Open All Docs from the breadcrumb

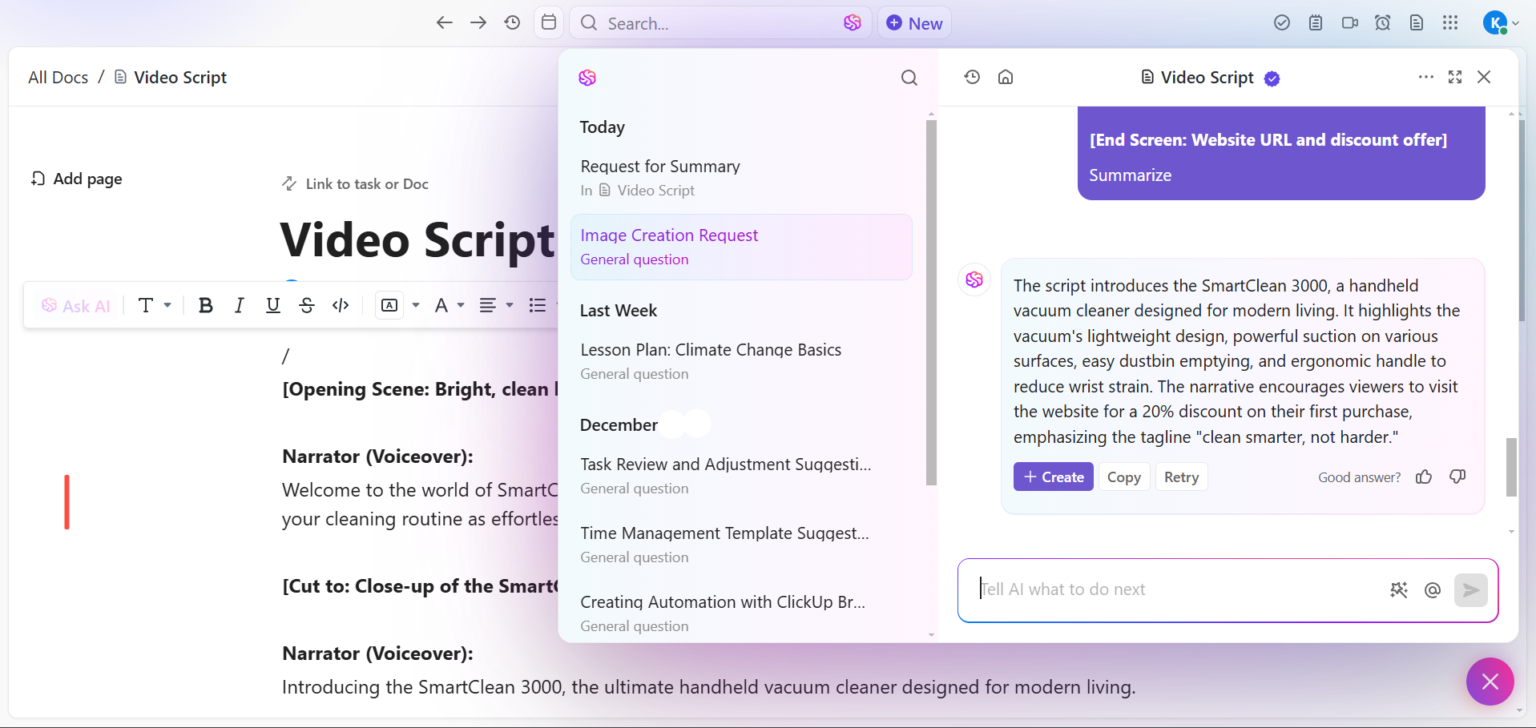tap(57, 76)
